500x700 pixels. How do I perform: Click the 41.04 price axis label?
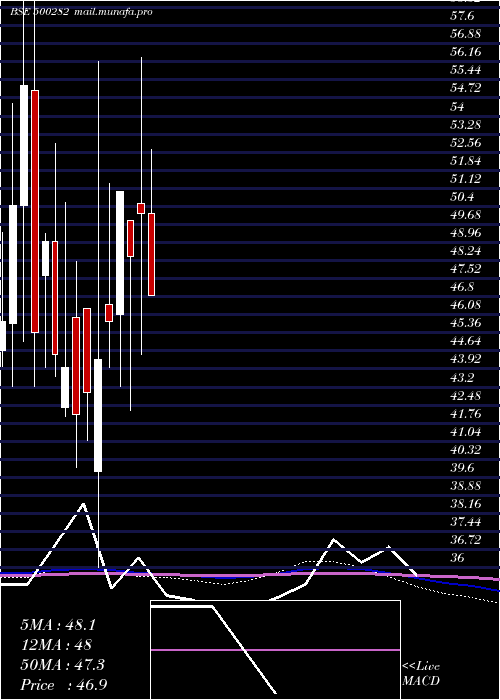pyautogui.click(x=466, y=432)
